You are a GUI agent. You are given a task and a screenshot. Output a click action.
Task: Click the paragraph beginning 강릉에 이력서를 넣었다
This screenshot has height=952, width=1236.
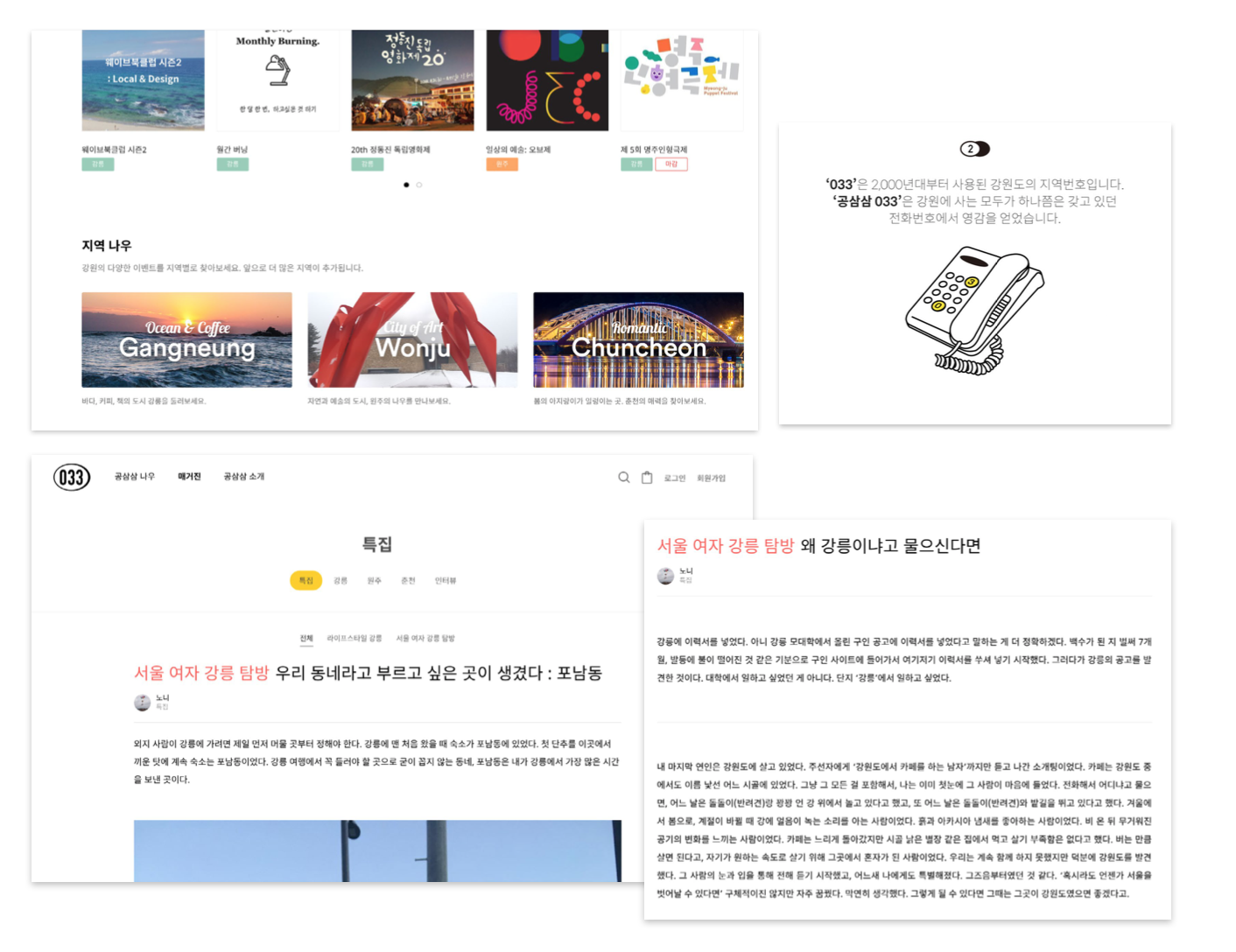[x=904, y=660]
